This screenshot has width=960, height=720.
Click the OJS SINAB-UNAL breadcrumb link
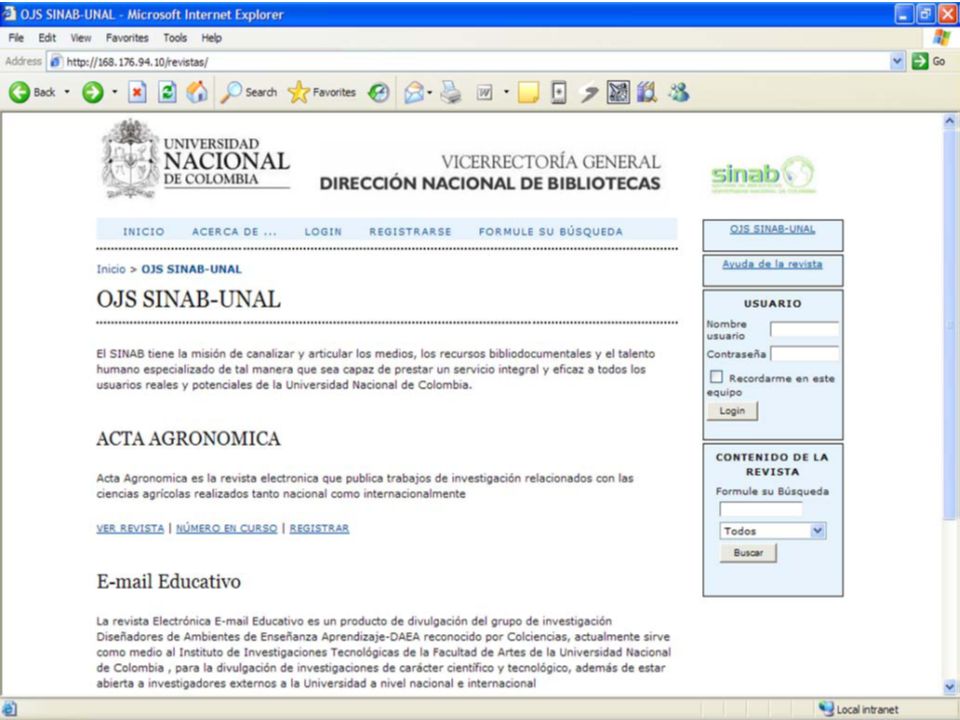click(x=192, y=269)
